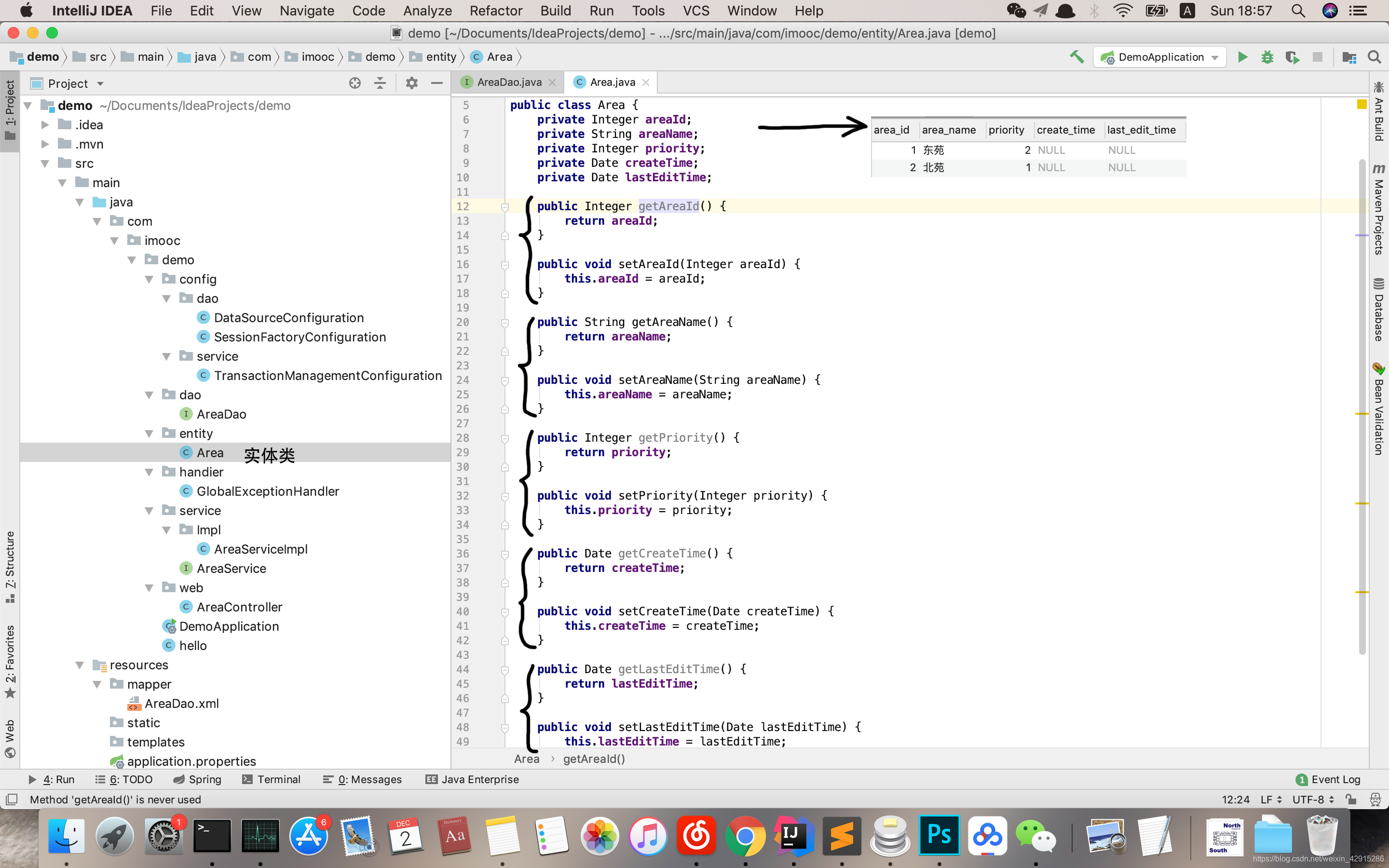1389x868 pixels.
Task: Toggle read-only file lock icon
Action: [x=1351, y=799]
